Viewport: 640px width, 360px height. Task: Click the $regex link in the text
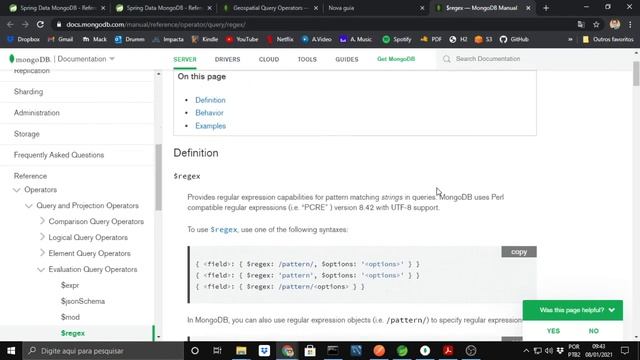[x=224, y=229]
